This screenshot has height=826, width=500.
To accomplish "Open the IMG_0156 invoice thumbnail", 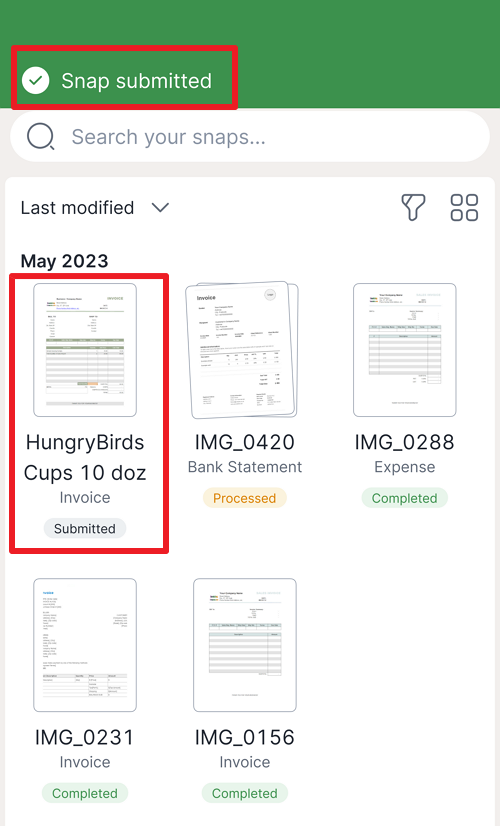I will coord(245,645).
